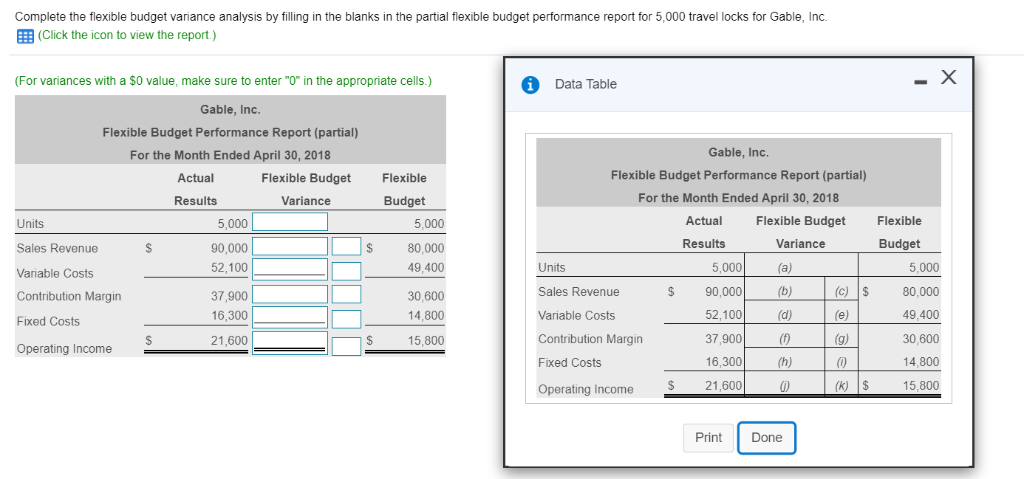
Task: Click the (c) cell in Data Table
Action: pos(842,291)
